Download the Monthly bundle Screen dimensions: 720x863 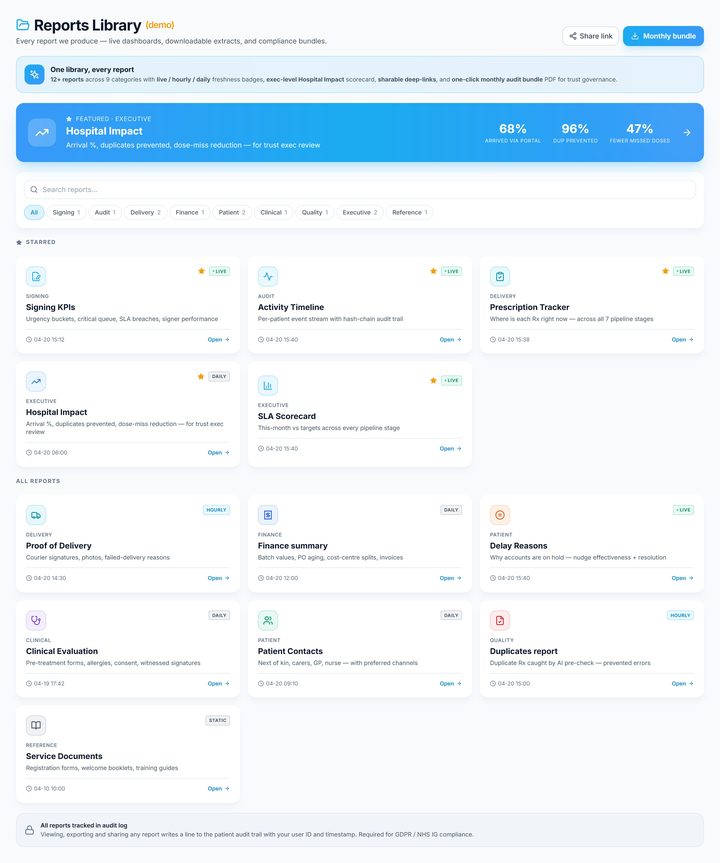[663, 36]
